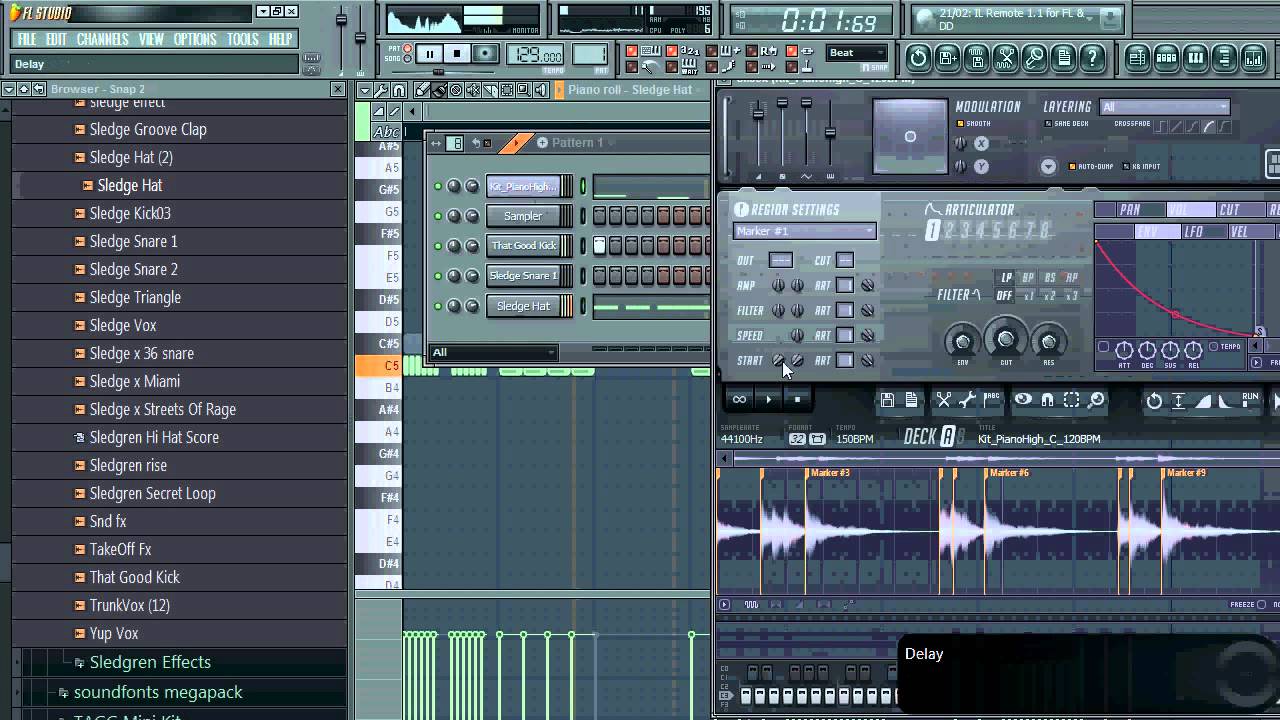Enable the TEMPO checkbox in envelope
This screenshot has width=1280, height=720.
pyautogui.click(x=1213, y=347)
